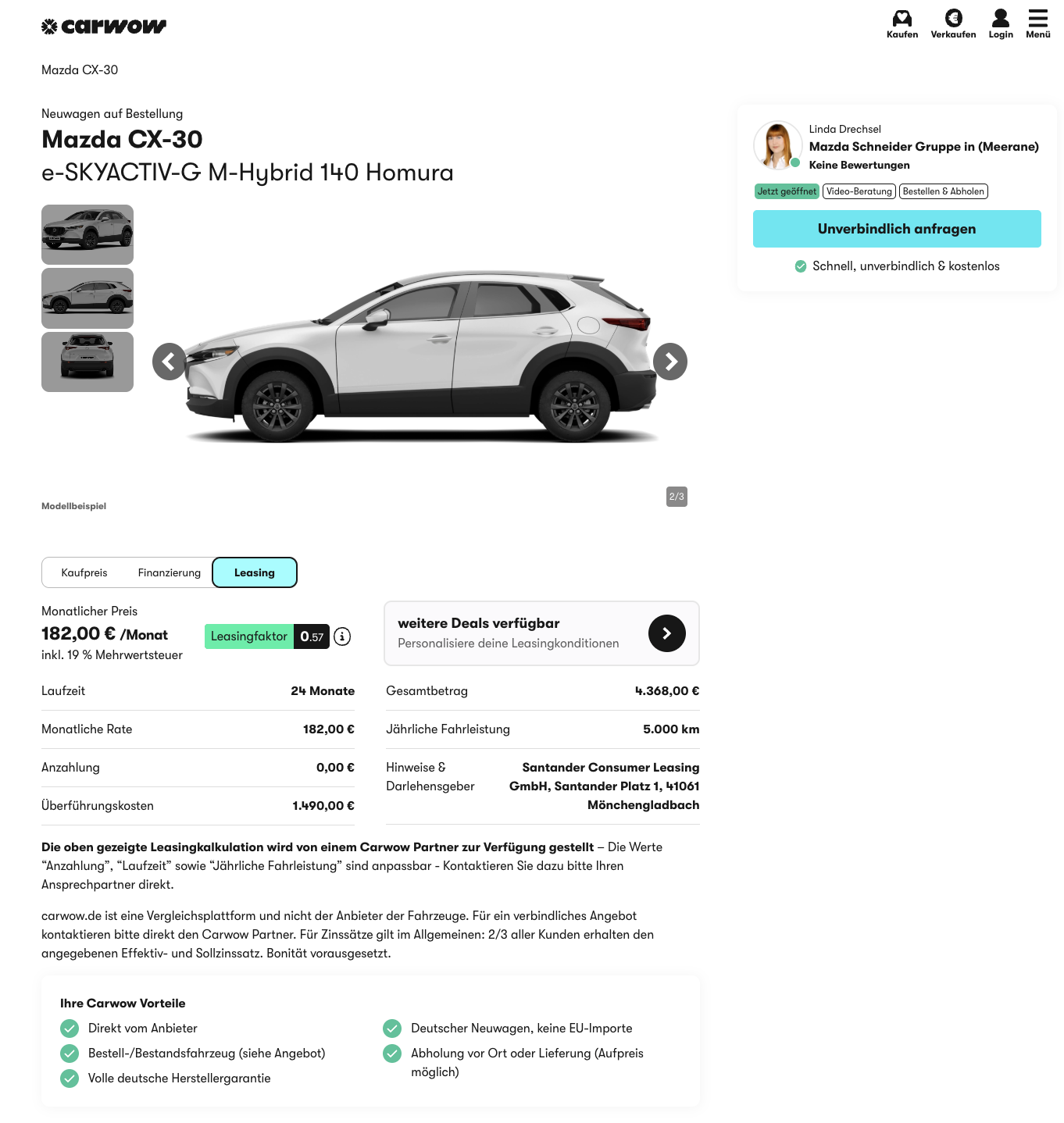This screenshot has width=1064, height=1123.
Task: Go to carwow logo home
Action: point(104,27)
